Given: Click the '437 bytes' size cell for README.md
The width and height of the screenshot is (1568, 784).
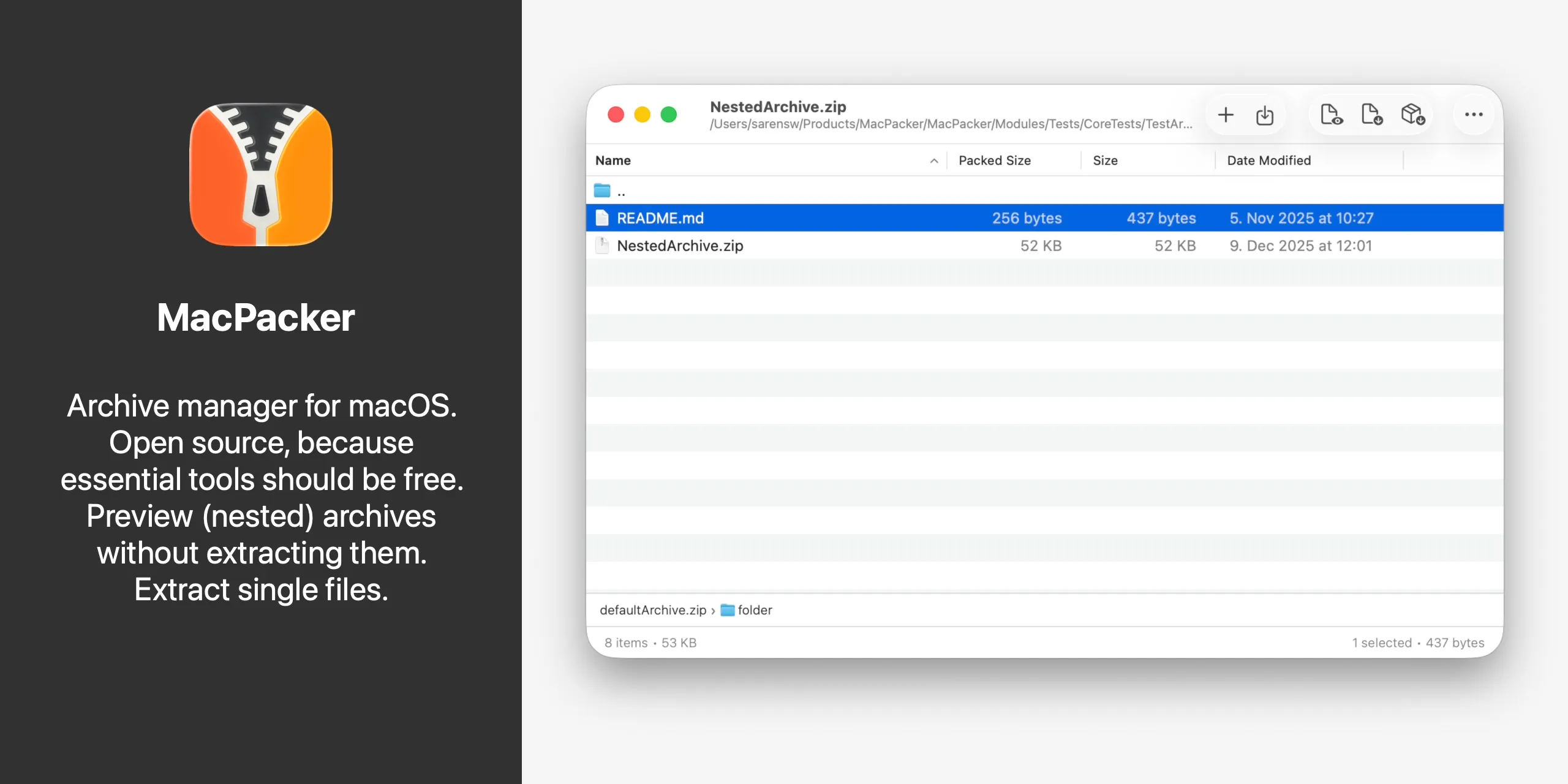Looking at the screenshot, I should [1161, 218].
